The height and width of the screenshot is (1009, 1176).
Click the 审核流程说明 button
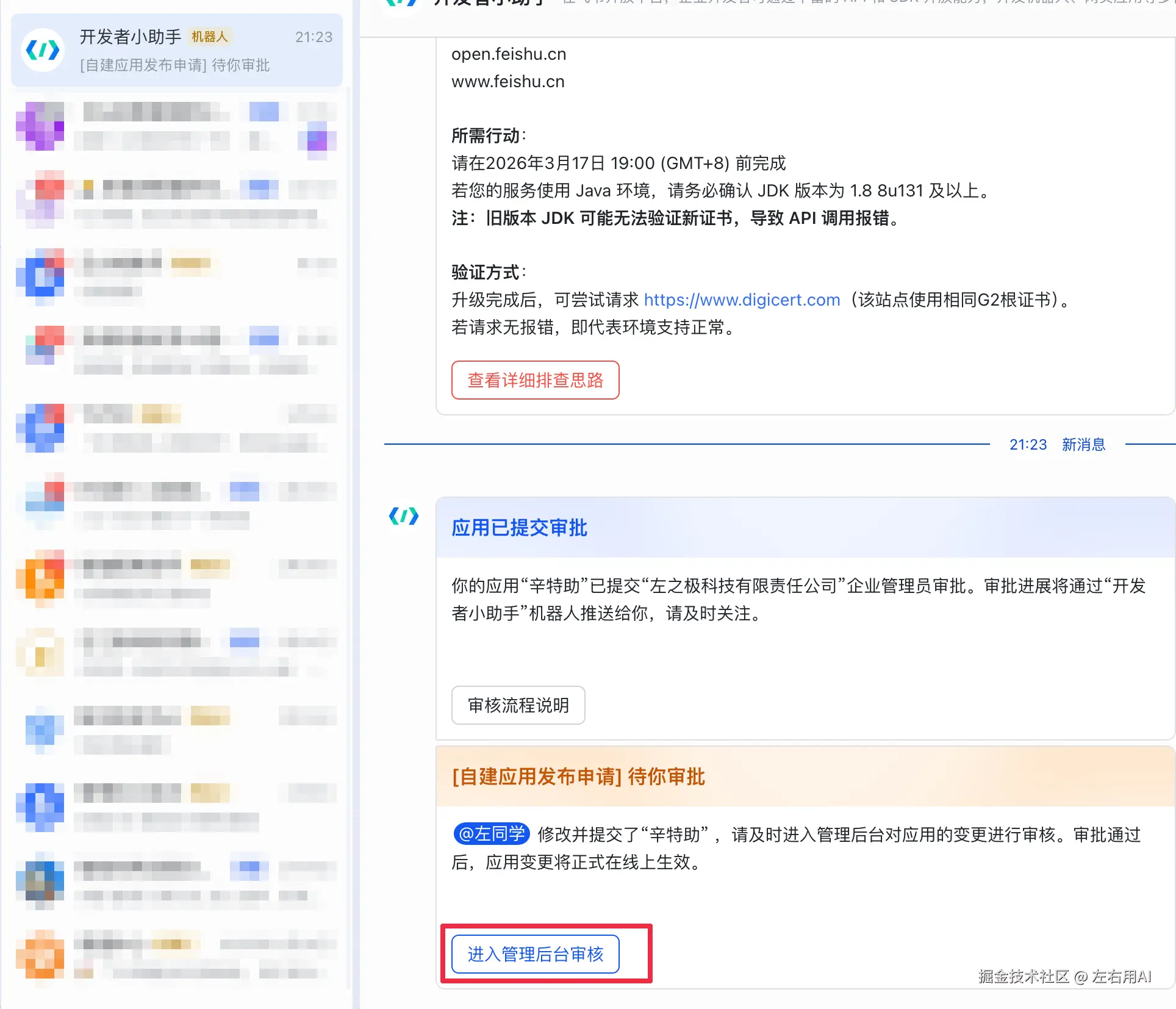[518, 705]
